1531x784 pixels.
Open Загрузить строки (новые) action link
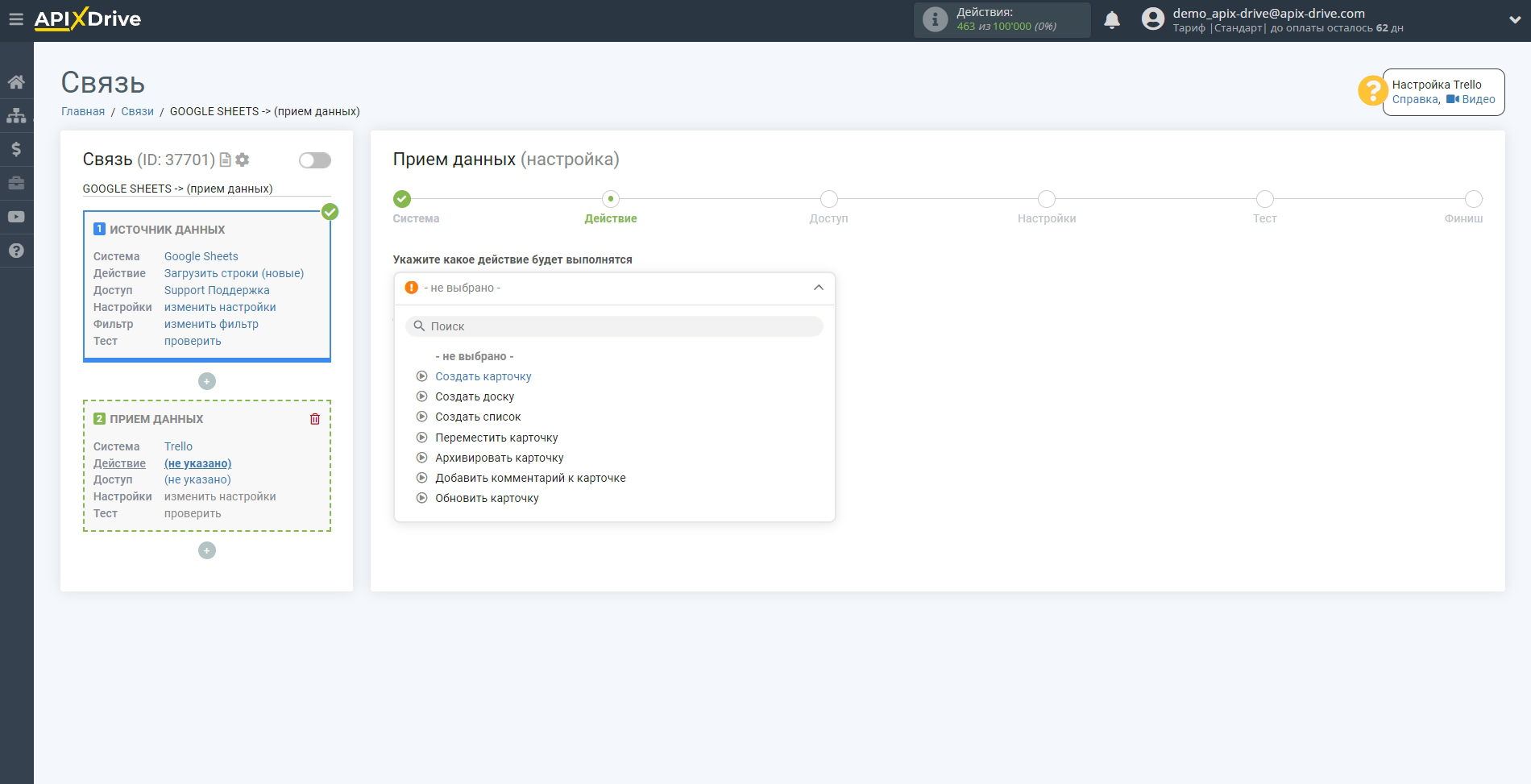[234, 273]
